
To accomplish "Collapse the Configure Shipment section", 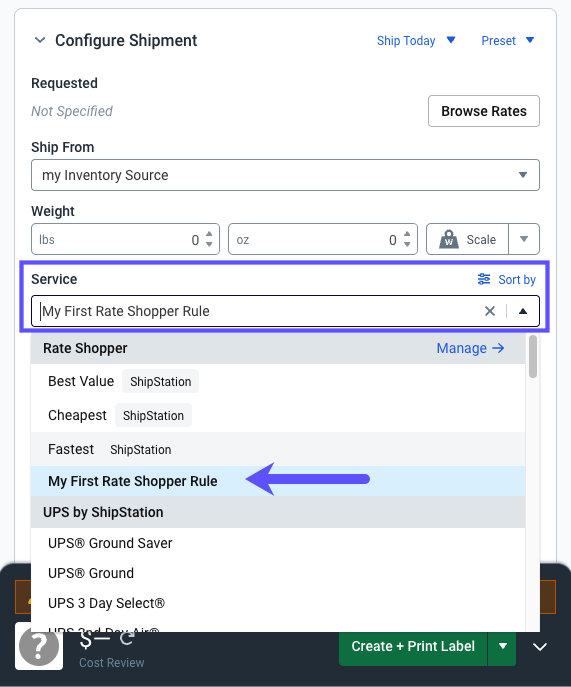I will (40, 40).
